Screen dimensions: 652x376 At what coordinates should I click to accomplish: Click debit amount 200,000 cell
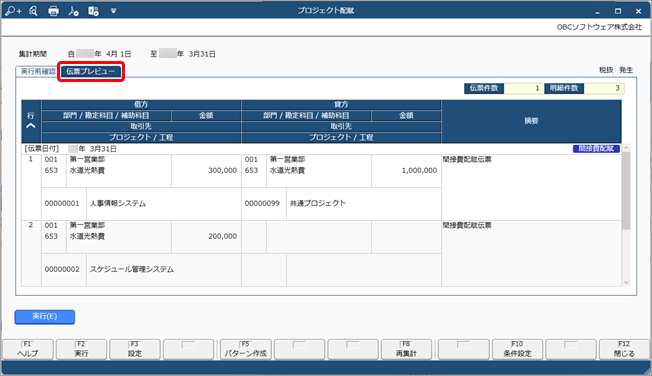pos(206,236)
